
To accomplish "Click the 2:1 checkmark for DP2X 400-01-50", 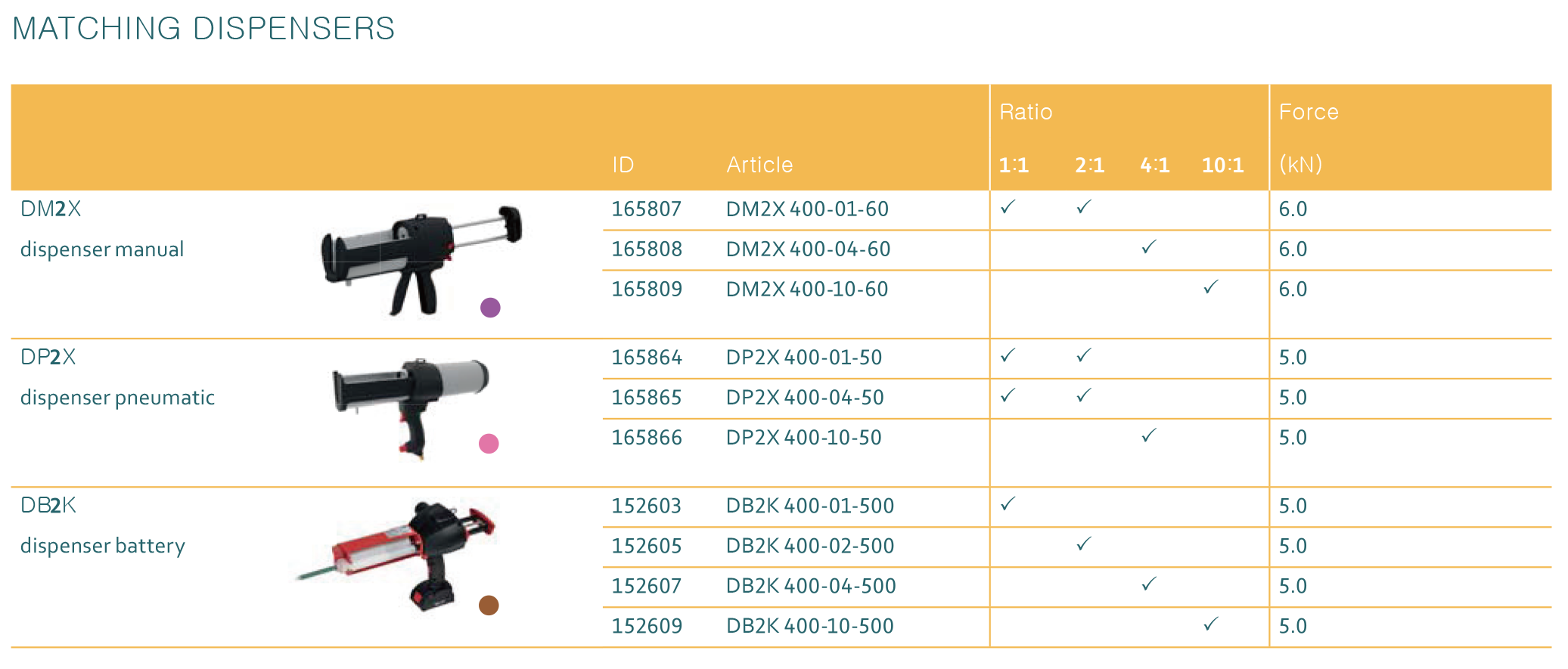I will point(1084,355).
